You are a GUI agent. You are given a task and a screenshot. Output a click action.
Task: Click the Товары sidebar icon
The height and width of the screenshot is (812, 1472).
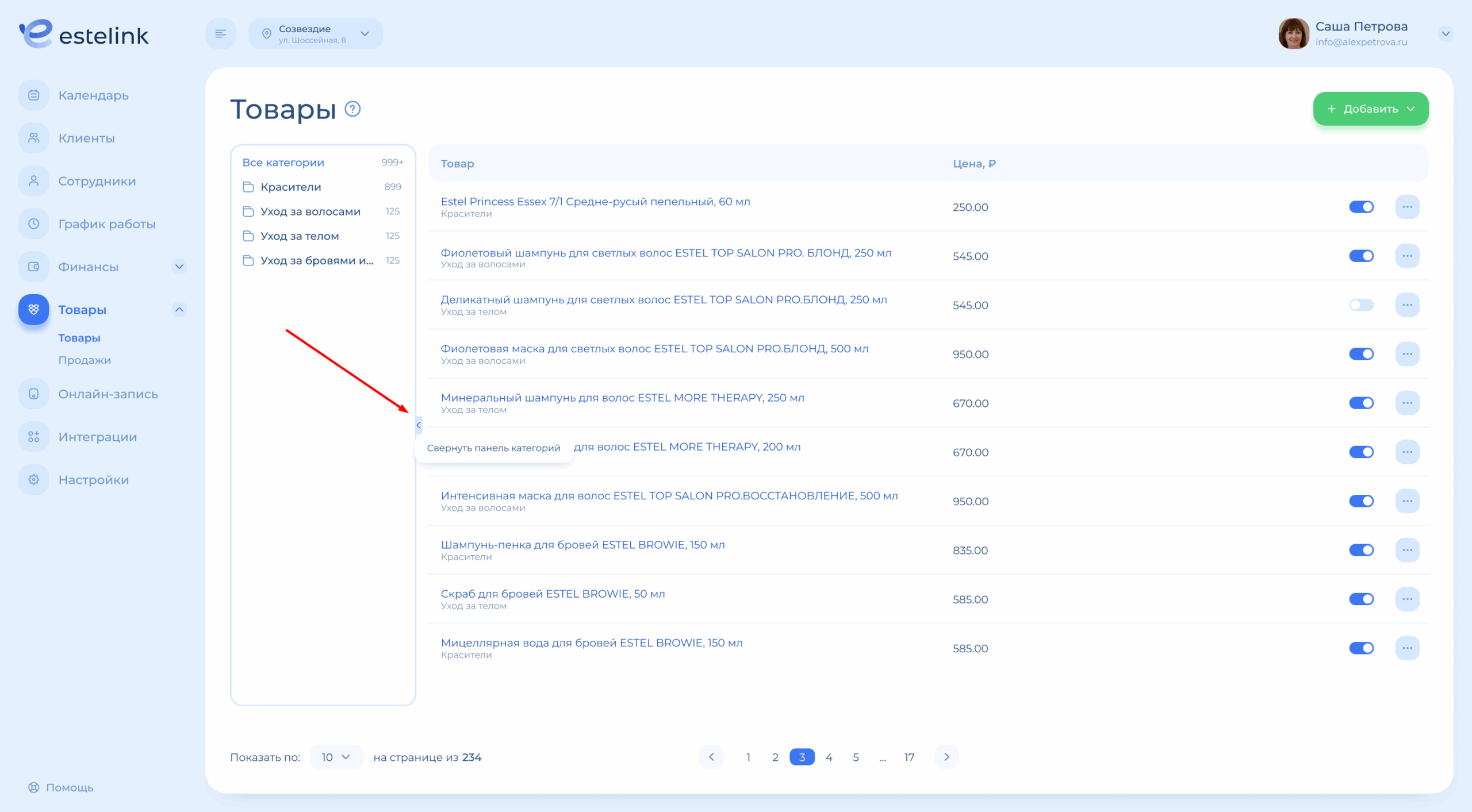click(x=34, y=309)
